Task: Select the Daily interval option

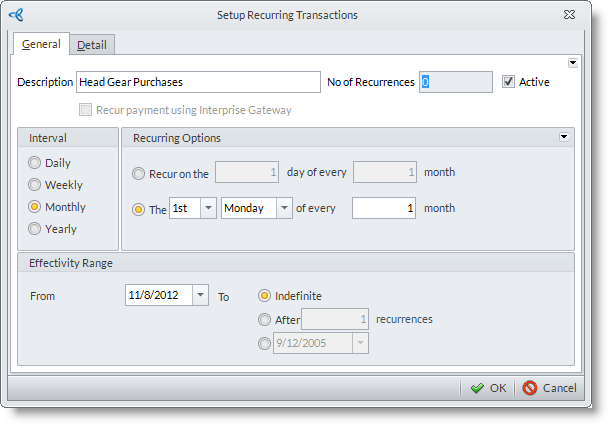Action: coord(36,163)
